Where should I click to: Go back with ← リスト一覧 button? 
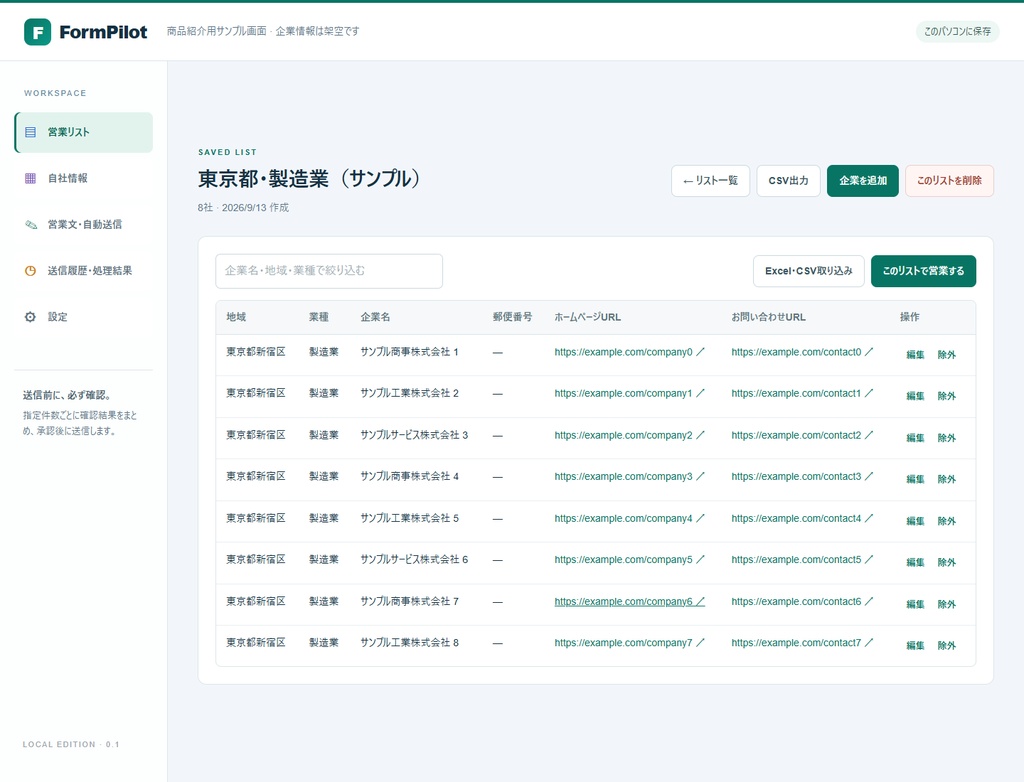[711, 181]
